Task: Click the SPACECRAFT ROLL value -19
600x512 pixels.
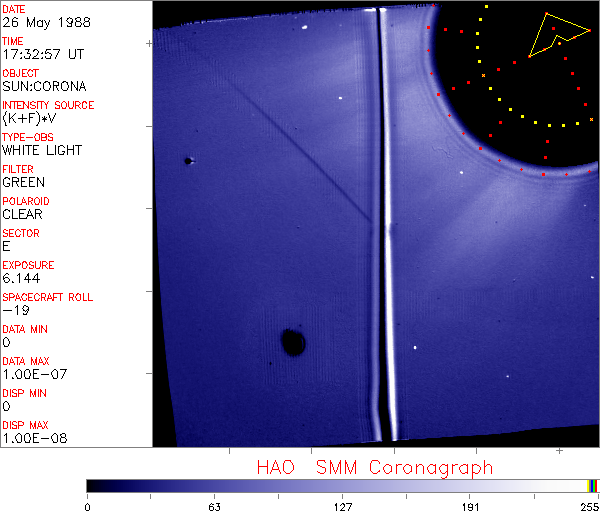Action: click(16, 310)
